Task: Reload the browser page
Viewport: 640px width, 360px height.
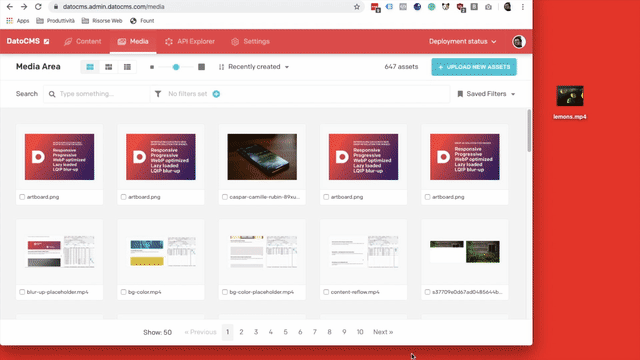Action: pyautogui.click(x=38, y=7)
